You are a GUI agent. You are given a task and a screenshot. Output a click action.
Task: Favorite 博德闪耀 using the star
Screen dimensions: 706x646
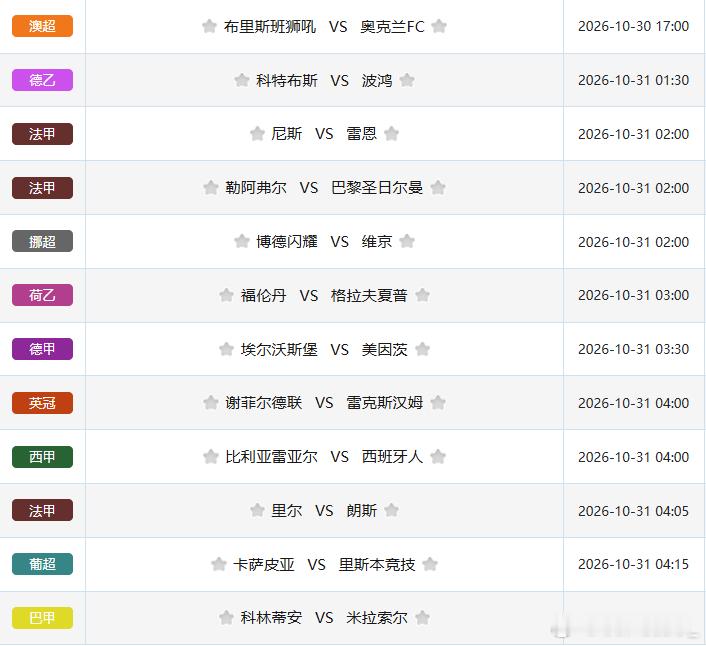click(241, 241)
